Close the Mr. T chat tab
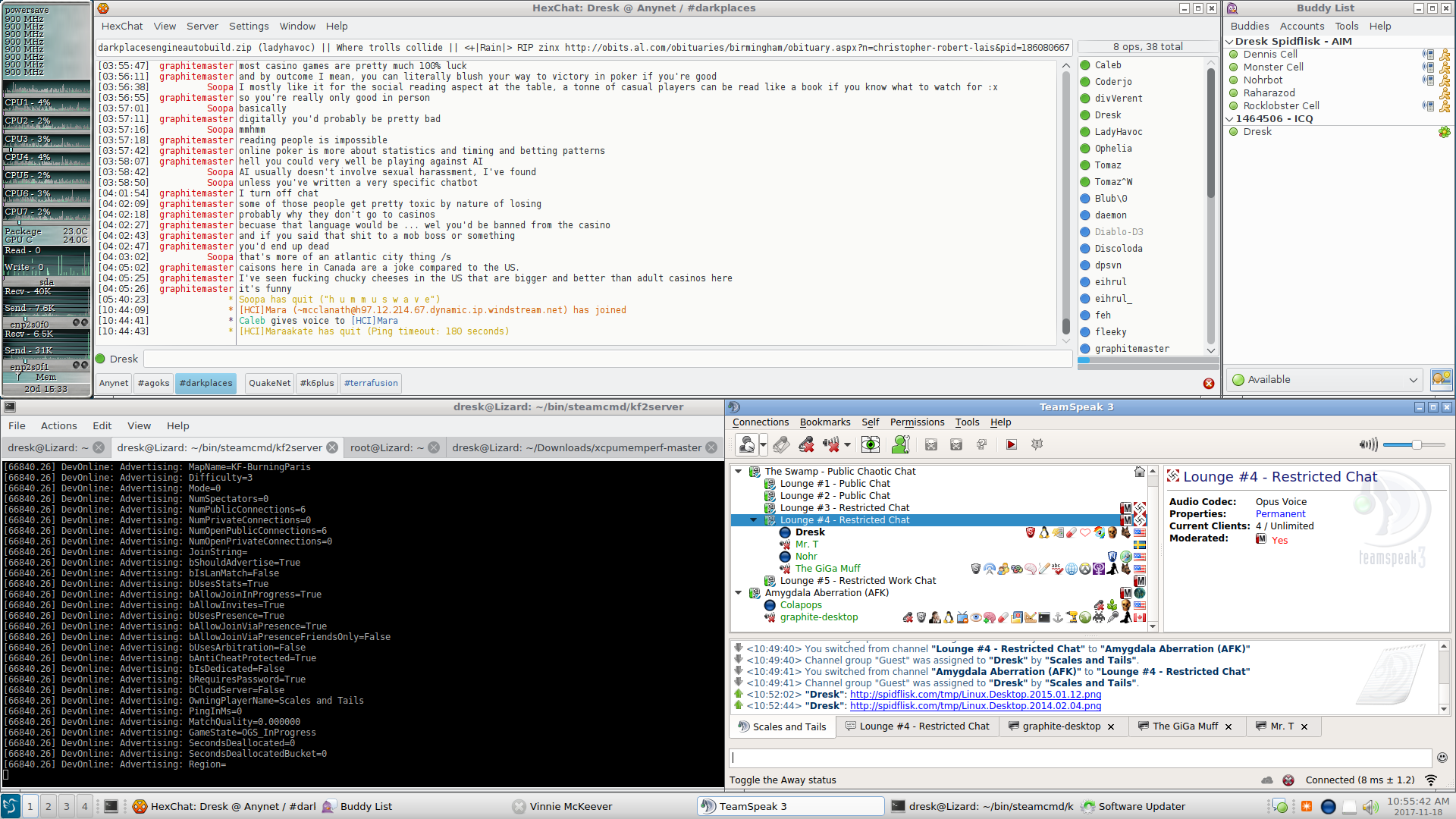Screen dimensions: 1456x819 click(1304, 726)
